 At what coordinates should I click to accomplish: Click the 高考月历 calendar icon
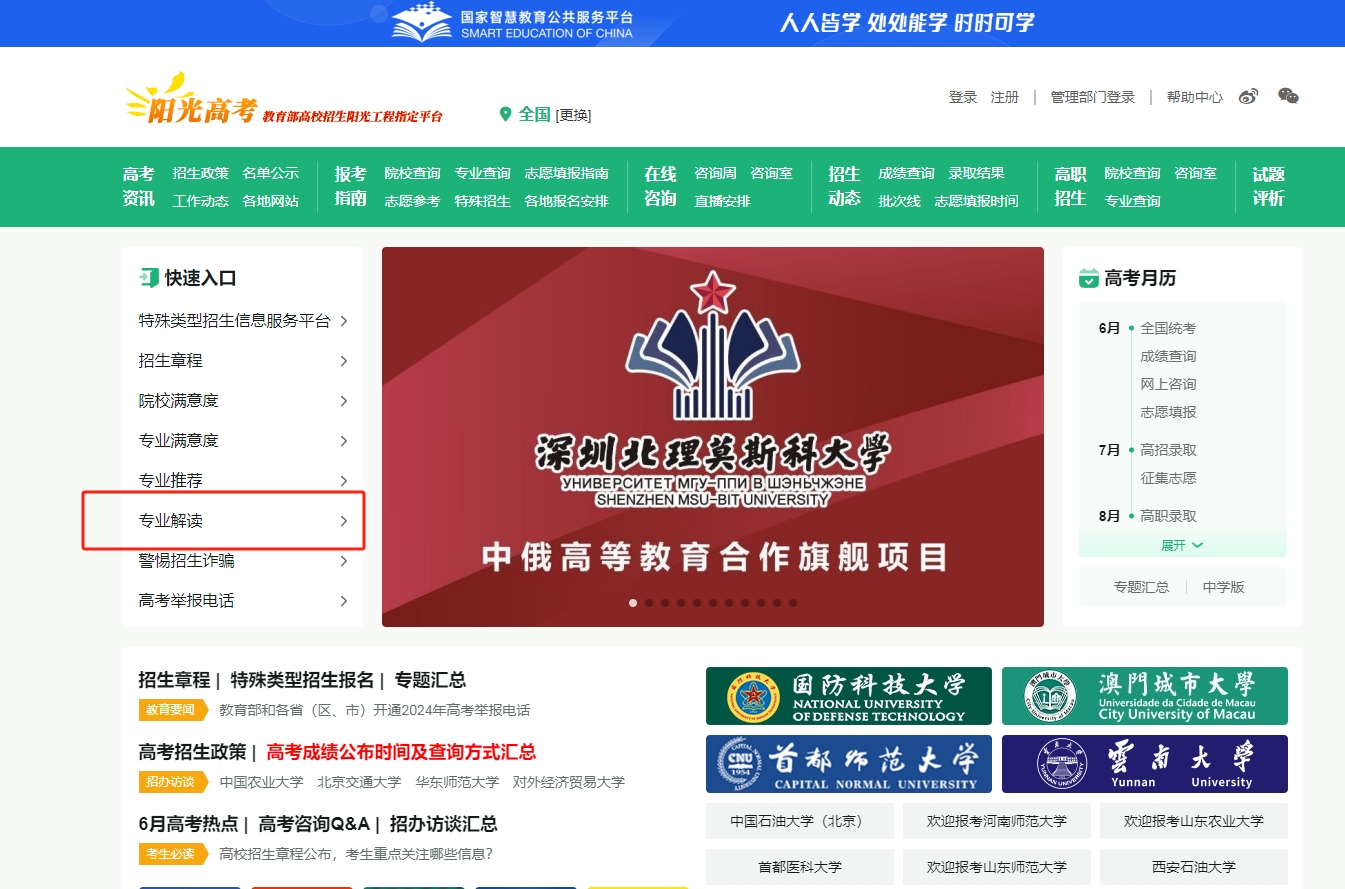coord(1088,278)
